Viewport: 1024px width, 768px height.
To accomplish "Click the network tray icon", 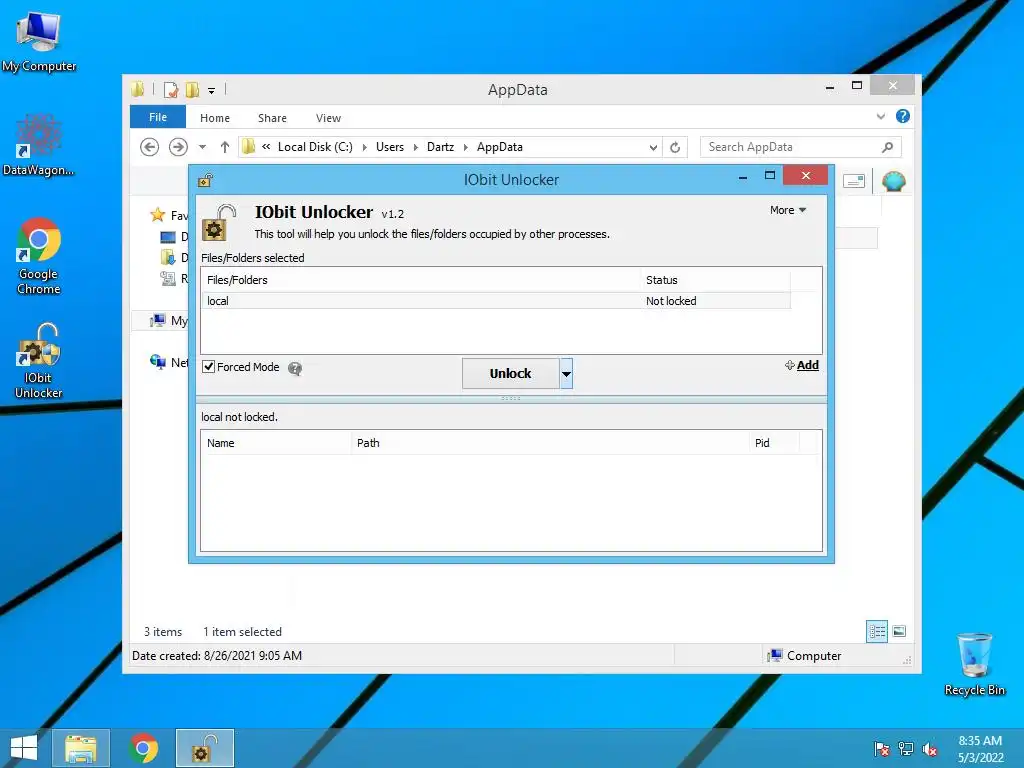I will (x=906, y=749).
